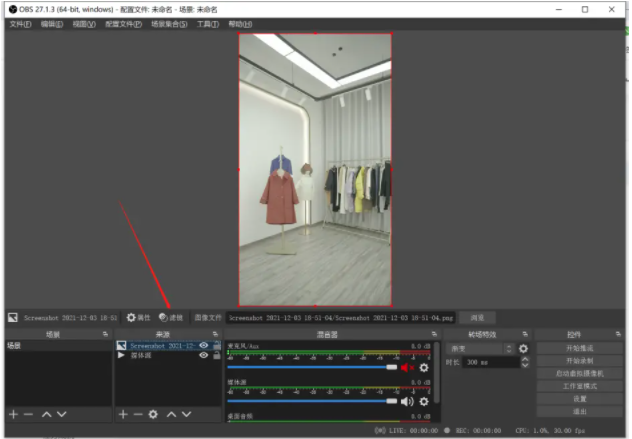Image resolution: width=632 pixels, height=439 pixels.
Task: Open settings gear for 麦克风/Aux audio channel
Action: 424,368
